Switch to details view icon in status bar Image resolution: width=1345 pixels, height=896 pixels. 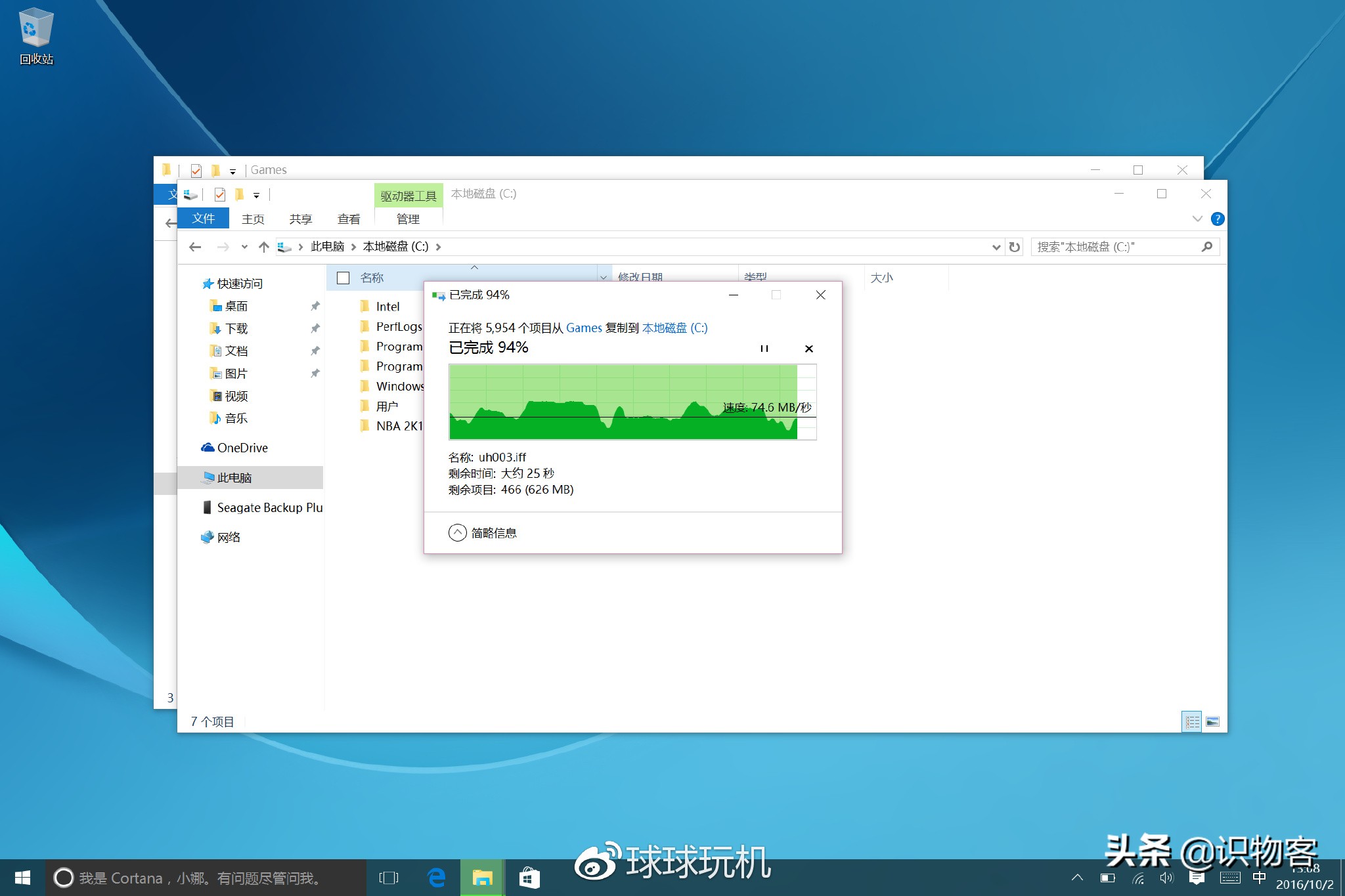point(1191,721)
